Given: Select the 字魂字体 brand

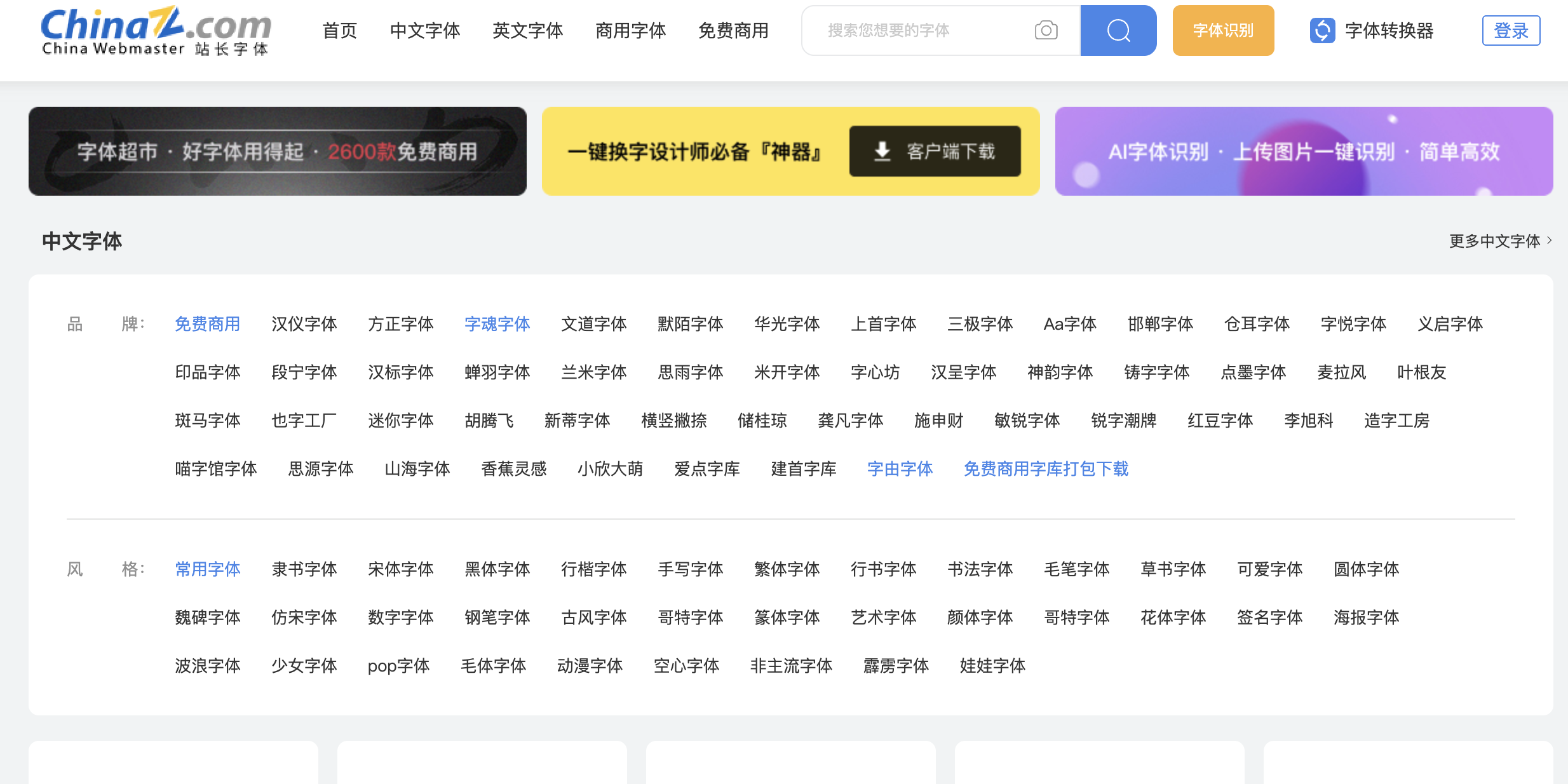Looking at the screenshot, I should point(497,324).
